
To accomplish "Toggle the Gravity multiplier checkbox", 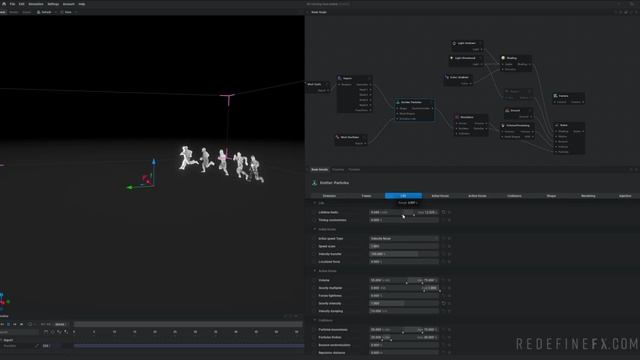I will click(x=315, y=288).
